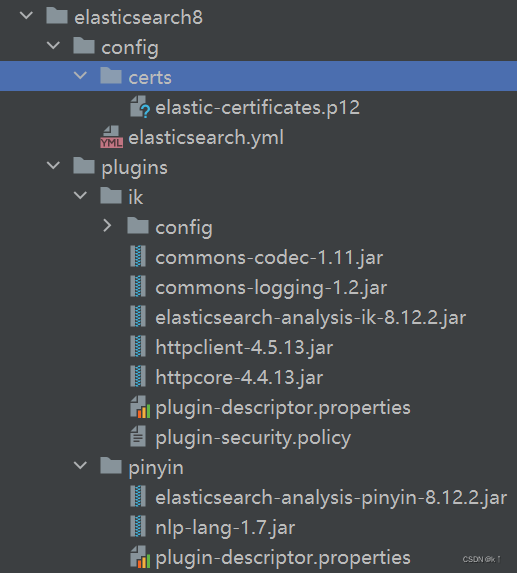Click the properties icon under the pinyin folder
This screenshot has width=517, height=573.
click(x=140, y=557)
